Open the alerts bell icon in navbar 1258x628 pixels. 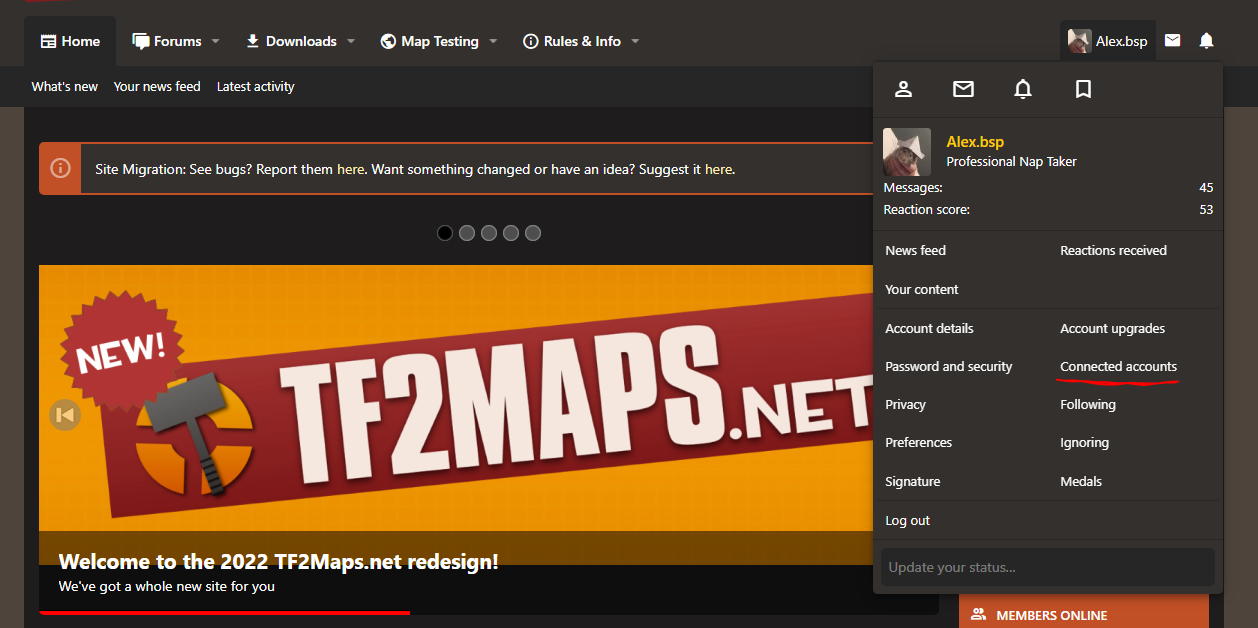click(1207, 41)
